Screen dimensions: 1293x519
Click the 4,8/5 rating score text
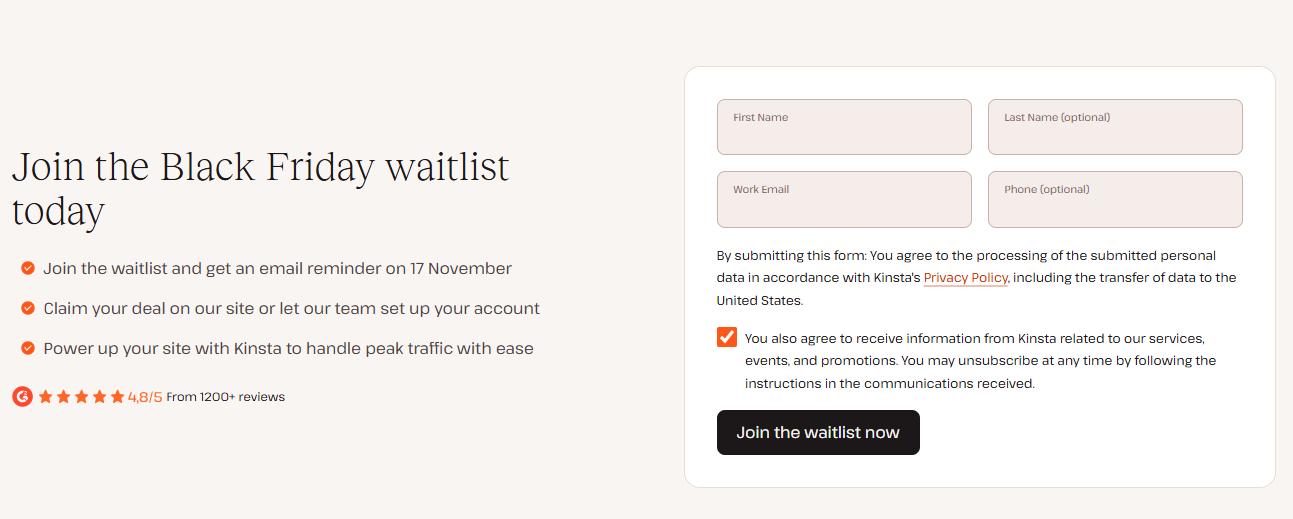(145, 397)
